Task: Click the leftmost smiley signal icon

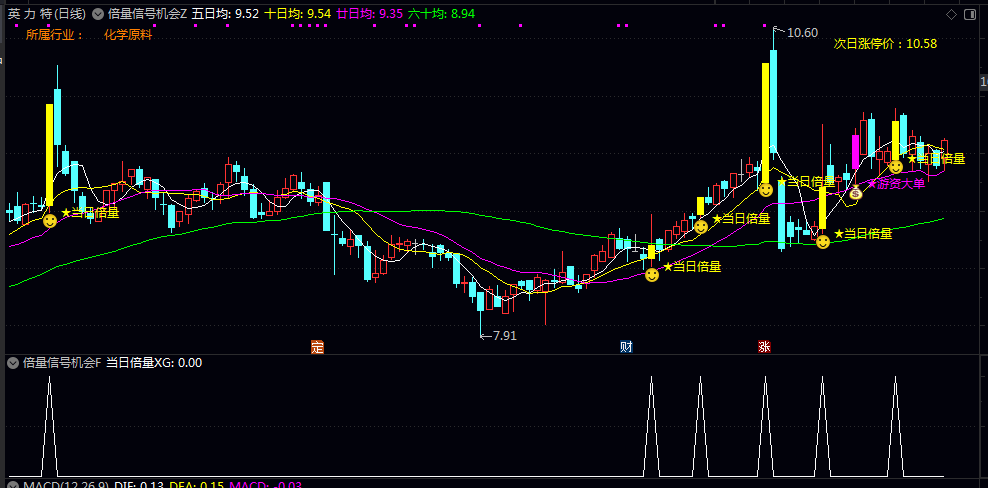Action: coord(50,221)
